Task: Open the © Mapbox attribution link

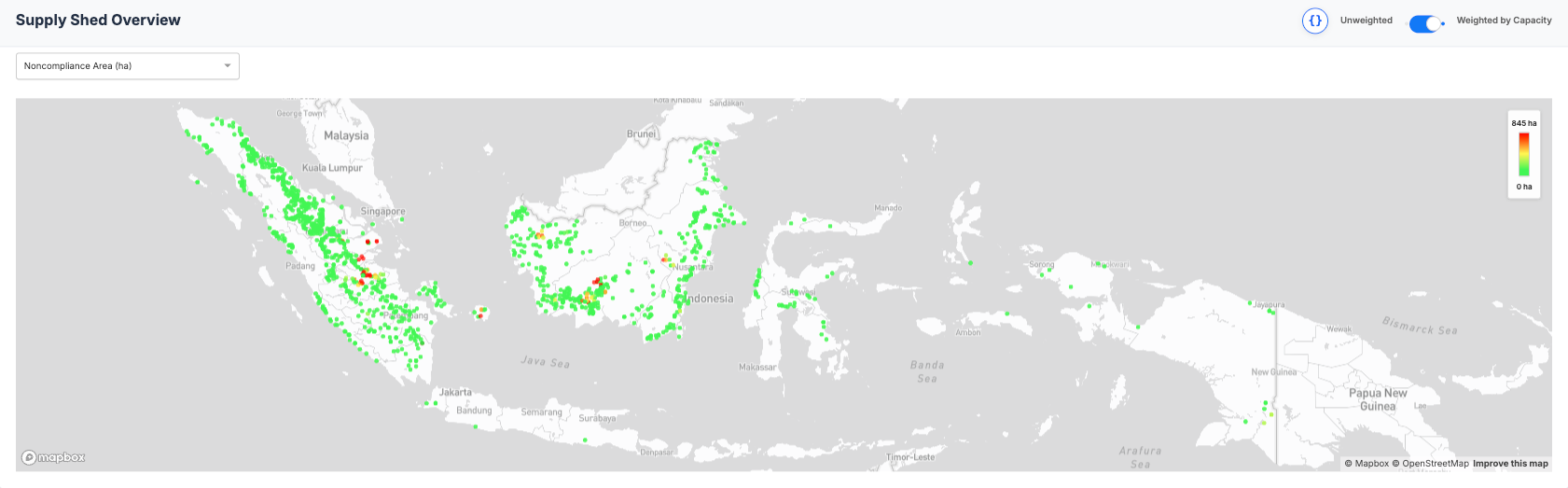Action: click(1367, 464)
